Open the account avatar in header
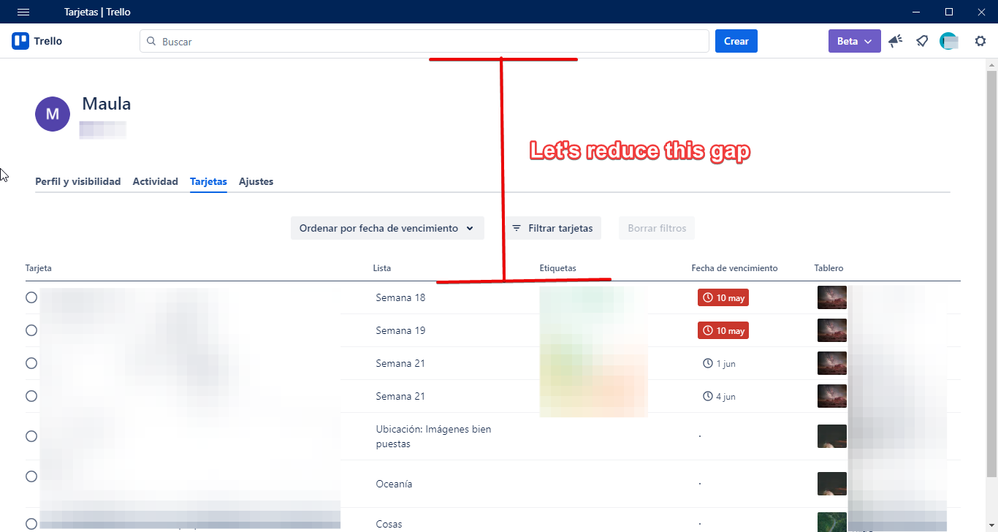This screenshot has width=998, height=532. 948,41
